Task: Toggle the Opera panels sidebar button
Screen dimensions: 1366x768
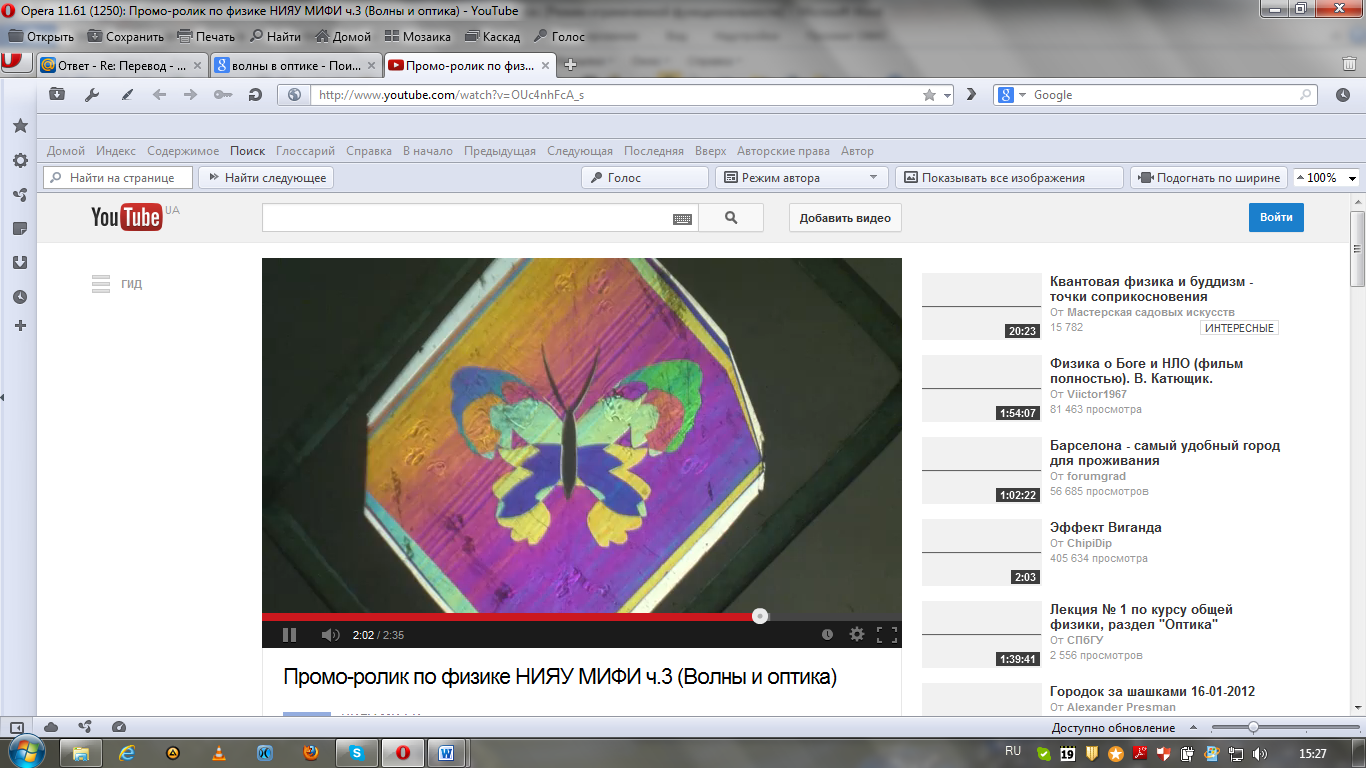Action: [17, 727]
